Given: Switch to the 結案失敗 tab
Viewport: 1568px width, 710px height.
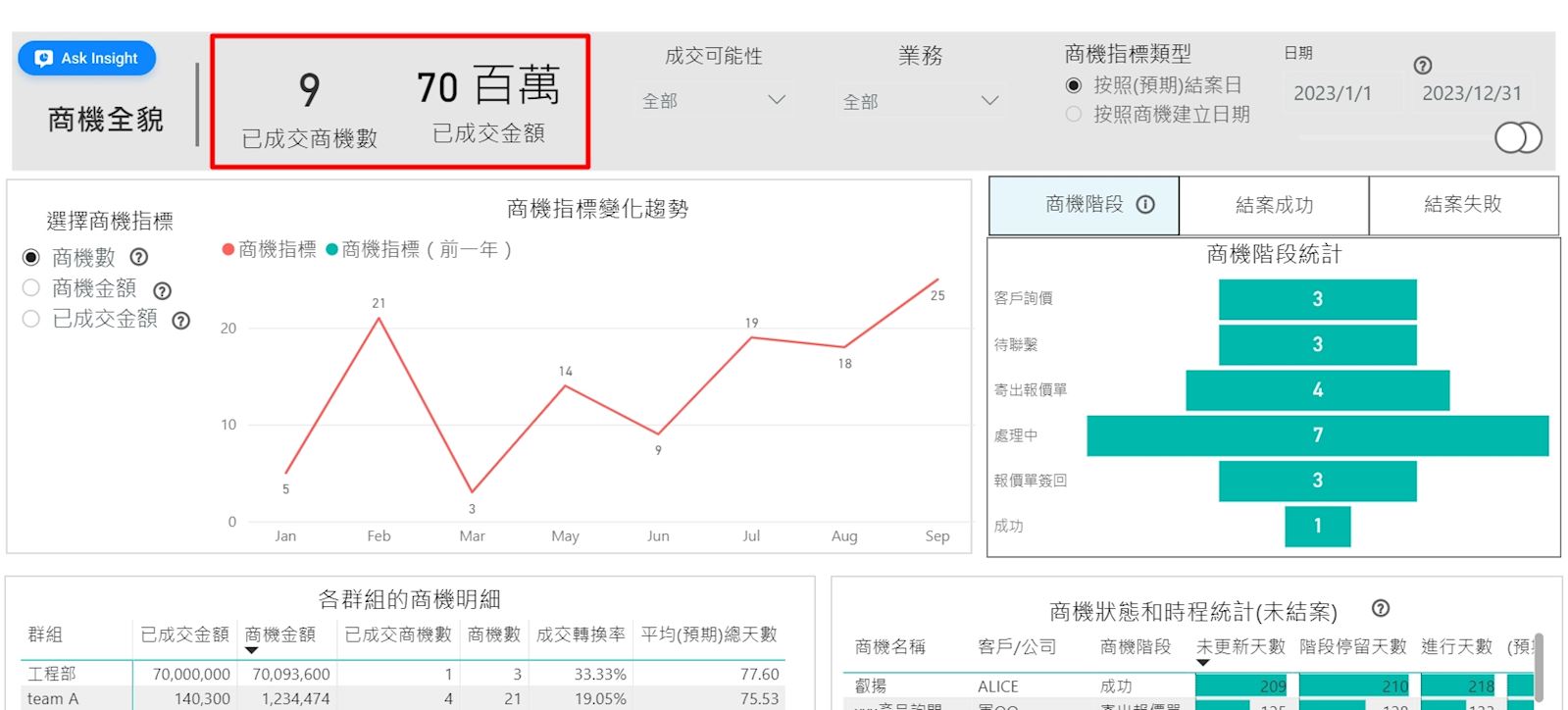Looking at the screenshot, I should click(1462, 204).
